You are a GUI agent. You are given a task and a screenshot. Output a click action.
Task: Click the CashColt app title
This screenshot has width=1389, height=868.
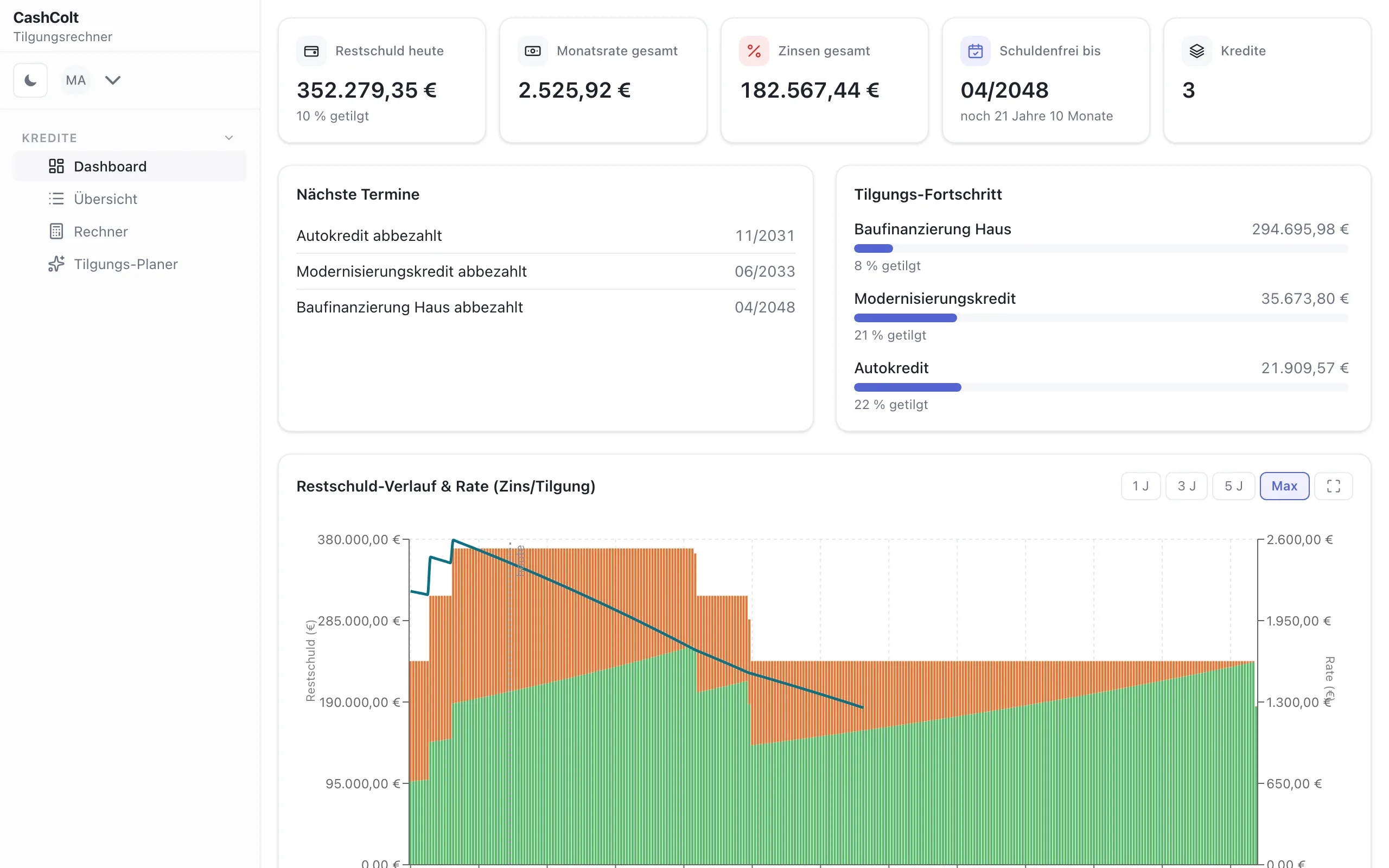point(46,18)
